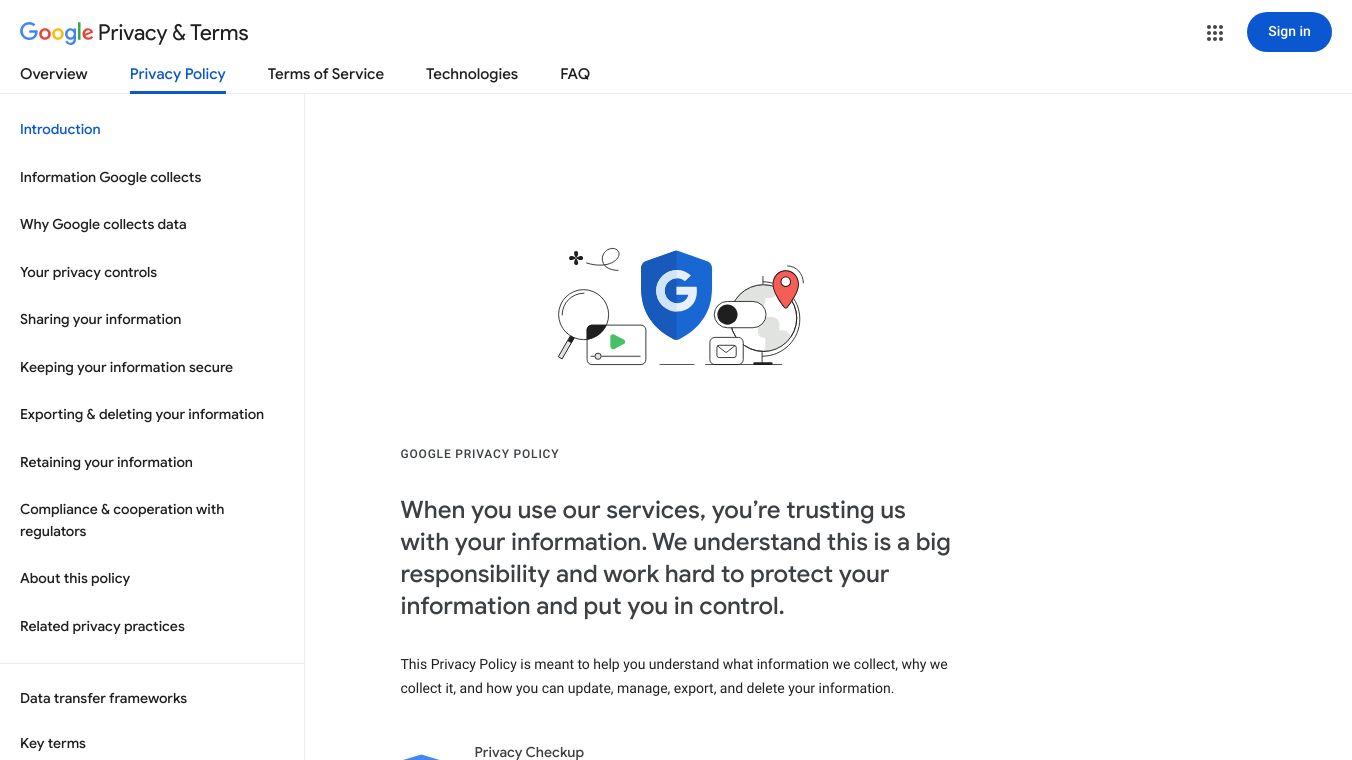
Task: Select the Privacy Policy tab
Action: [x=178, y=74]
